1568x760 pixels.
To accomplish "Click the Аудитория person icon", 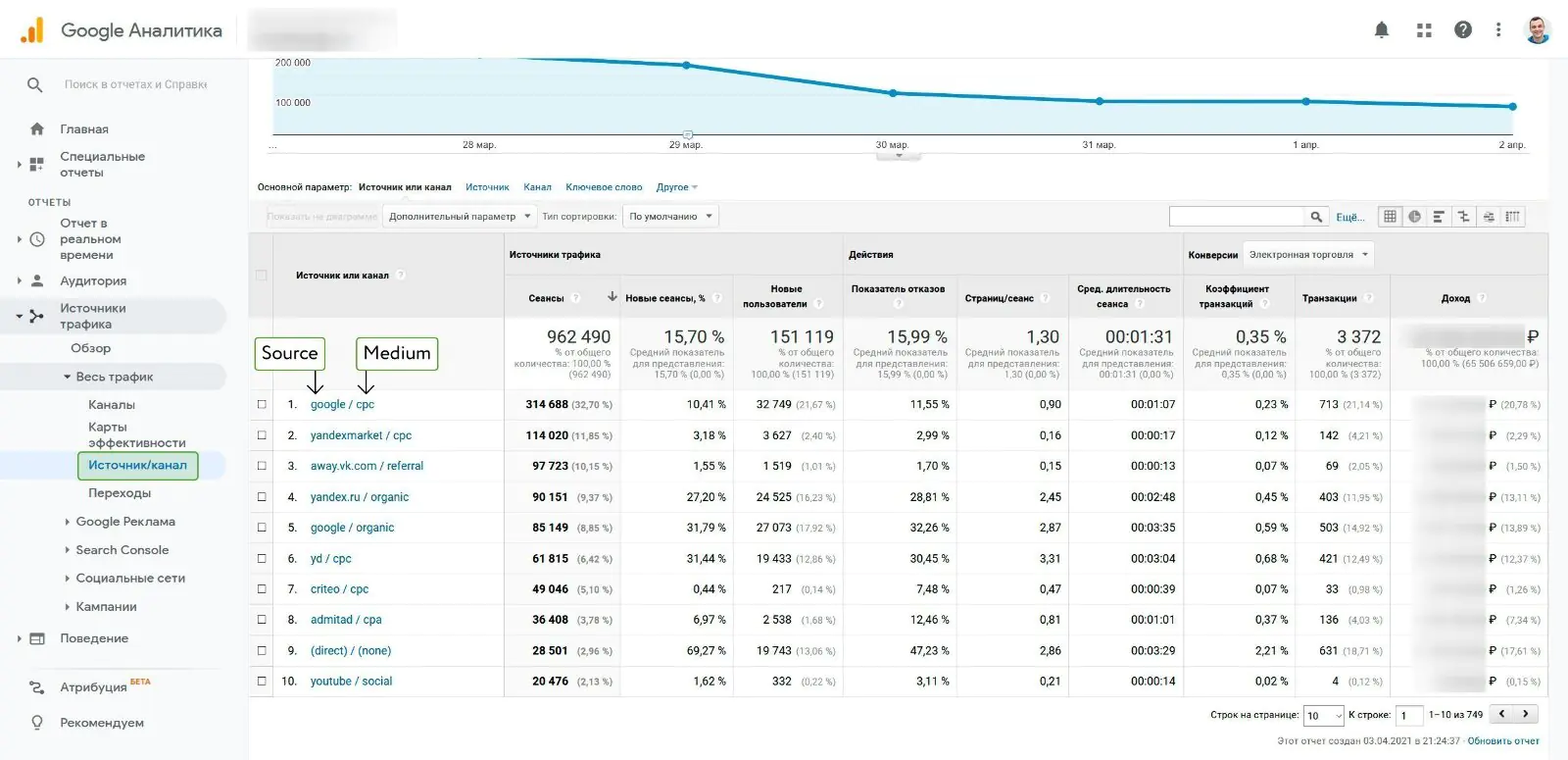I will 37,280.
